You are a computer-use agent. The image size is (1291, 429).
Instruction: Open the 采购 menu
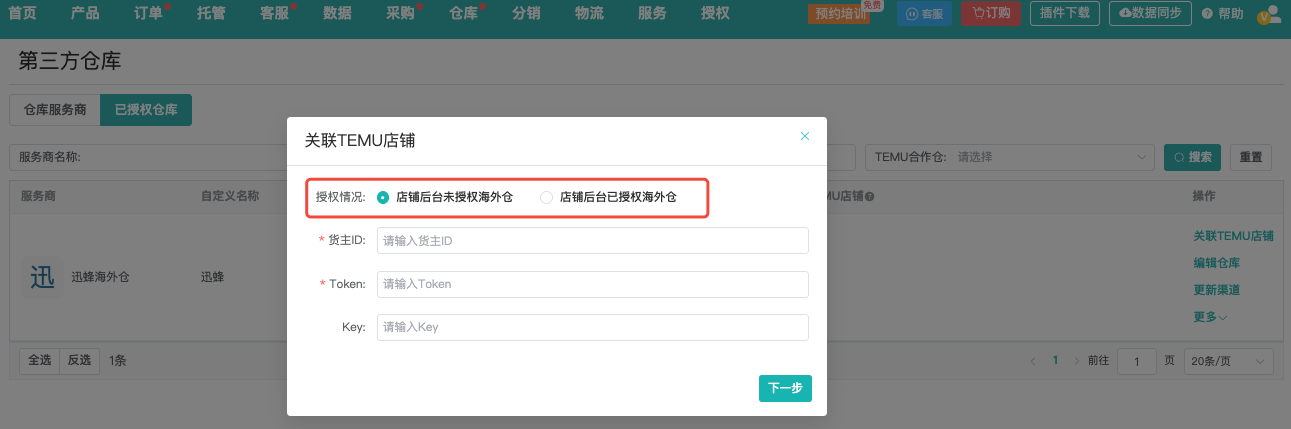tap(400, 13)
